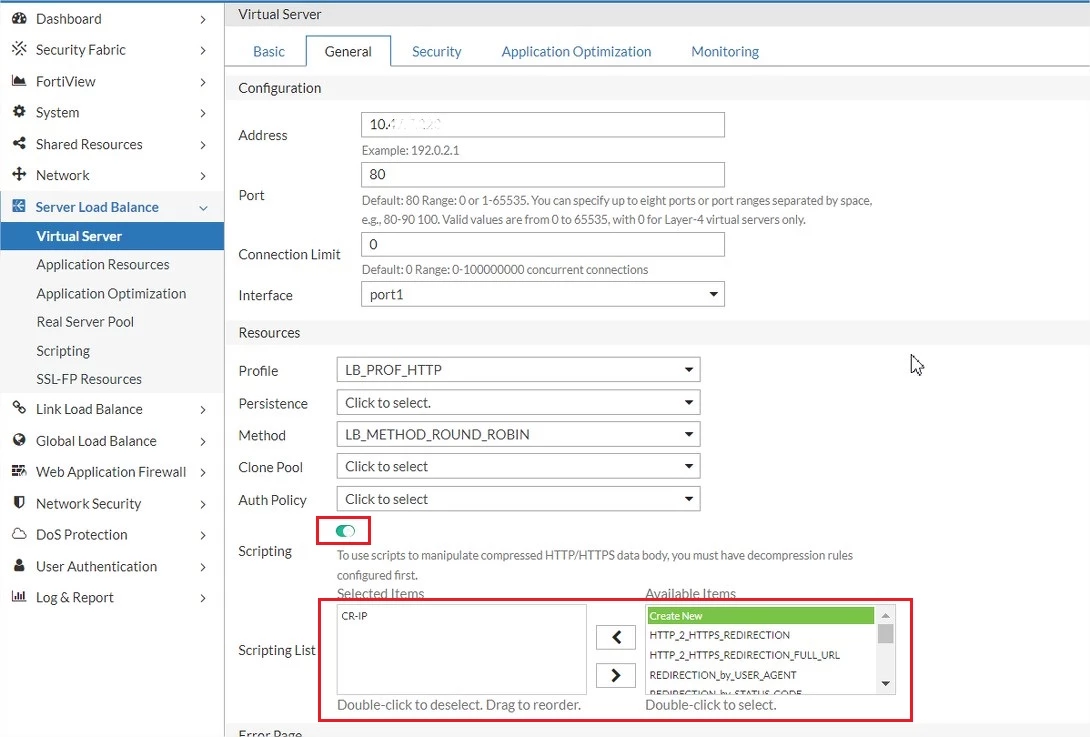The image size is (1090, 737).
Task: Expand the Web Application Firewall chevron
Action: click(203, 473)
